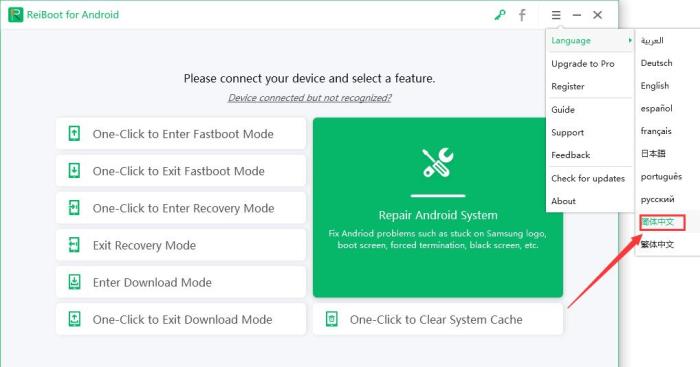Expand the Language submenu arrow
The width and height of the screenshot is (700, 367).
pos(630,41)
